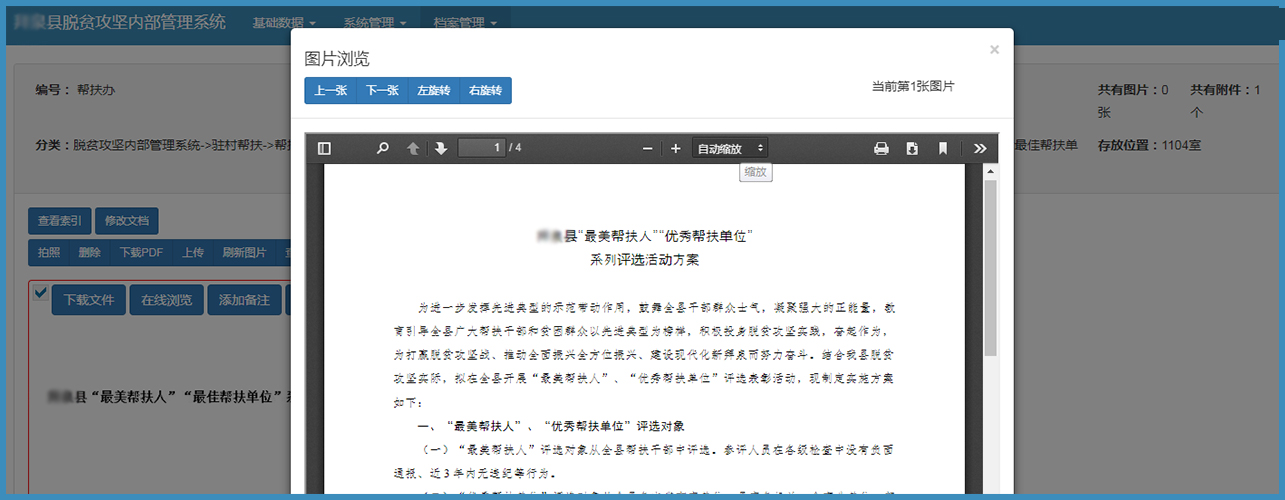Go to previous PDF page arrow
This screenshot has width=1285, height=500.
(413, 148)
